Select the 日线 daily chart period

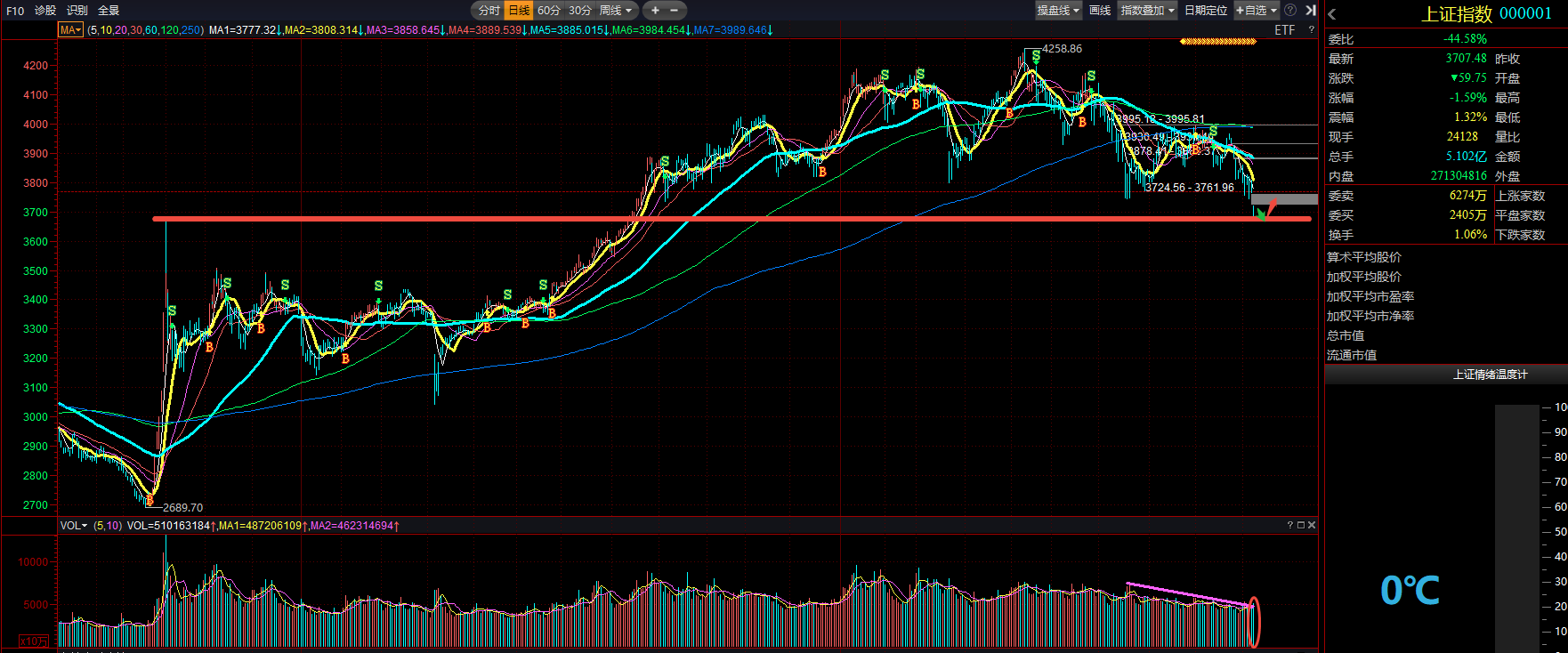tap(519, 11)
